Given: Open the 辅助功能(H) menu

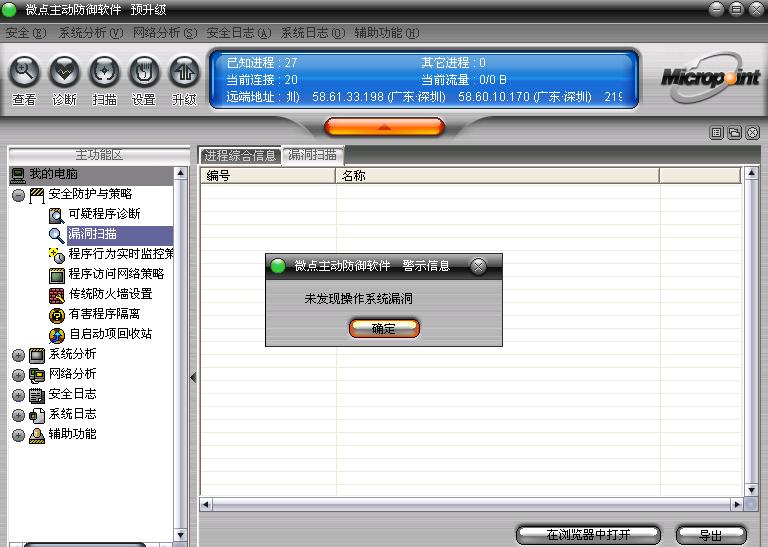Looking at the screenshot, I should click(386, 33).
